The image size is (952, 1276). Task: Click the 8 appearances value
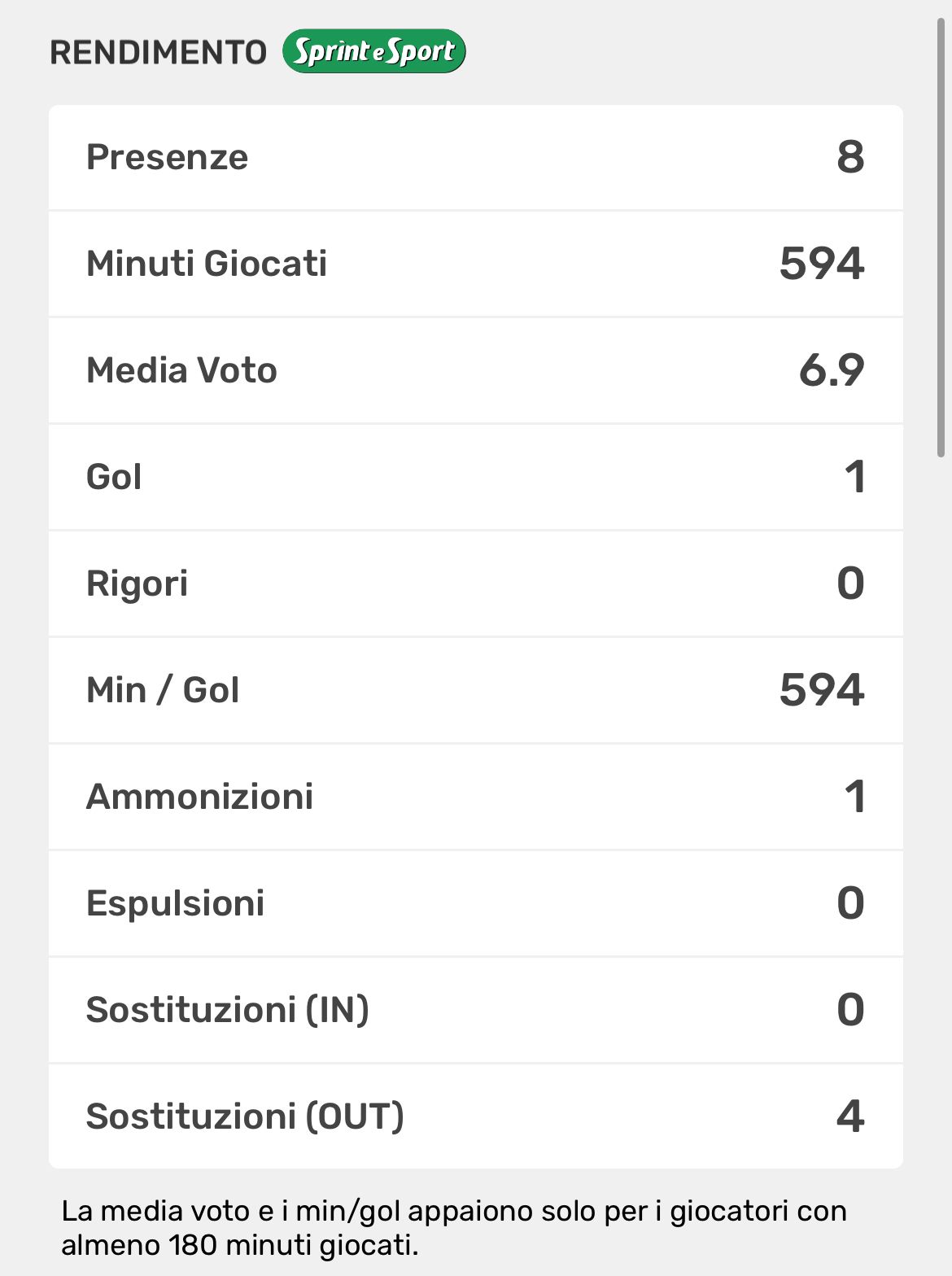tap(849, 157)
